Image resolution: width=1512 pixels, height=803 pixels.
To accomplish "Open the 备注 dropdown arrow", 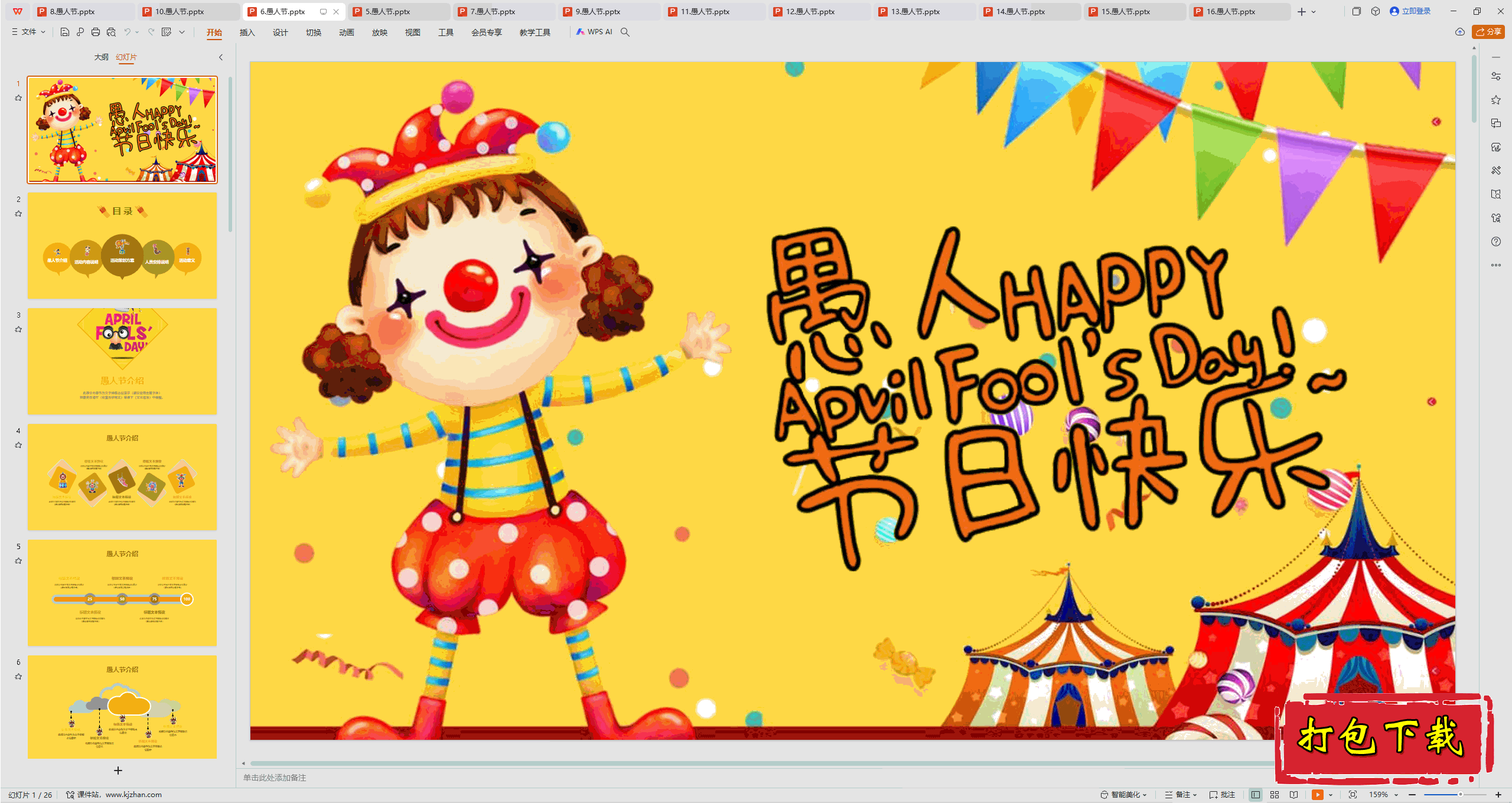I will point(1195,795).
